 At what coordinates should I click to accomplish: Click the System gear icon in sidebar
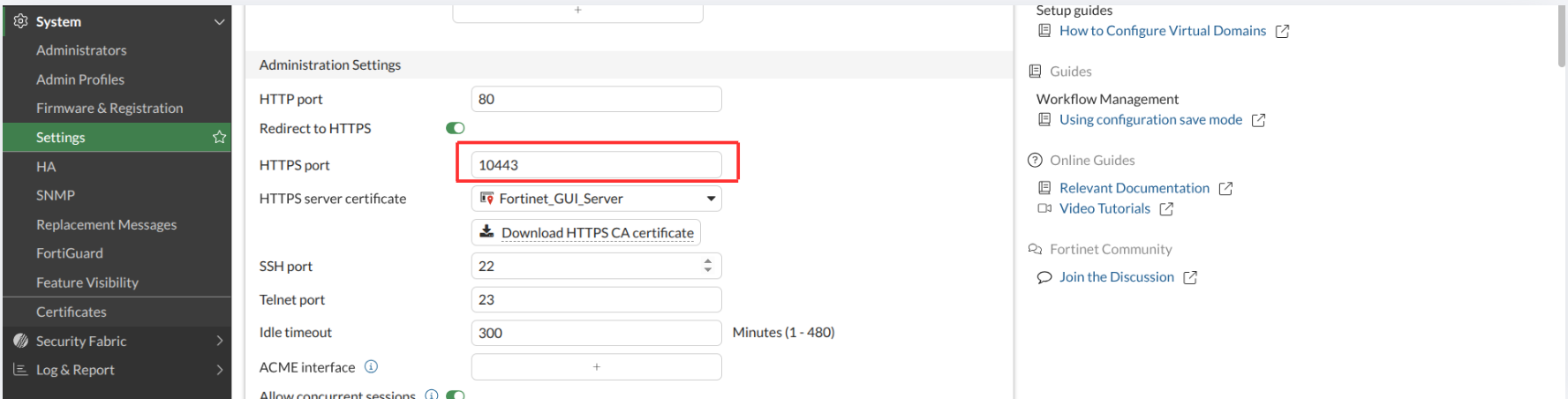pyautogui.click(x=20, y=21)
